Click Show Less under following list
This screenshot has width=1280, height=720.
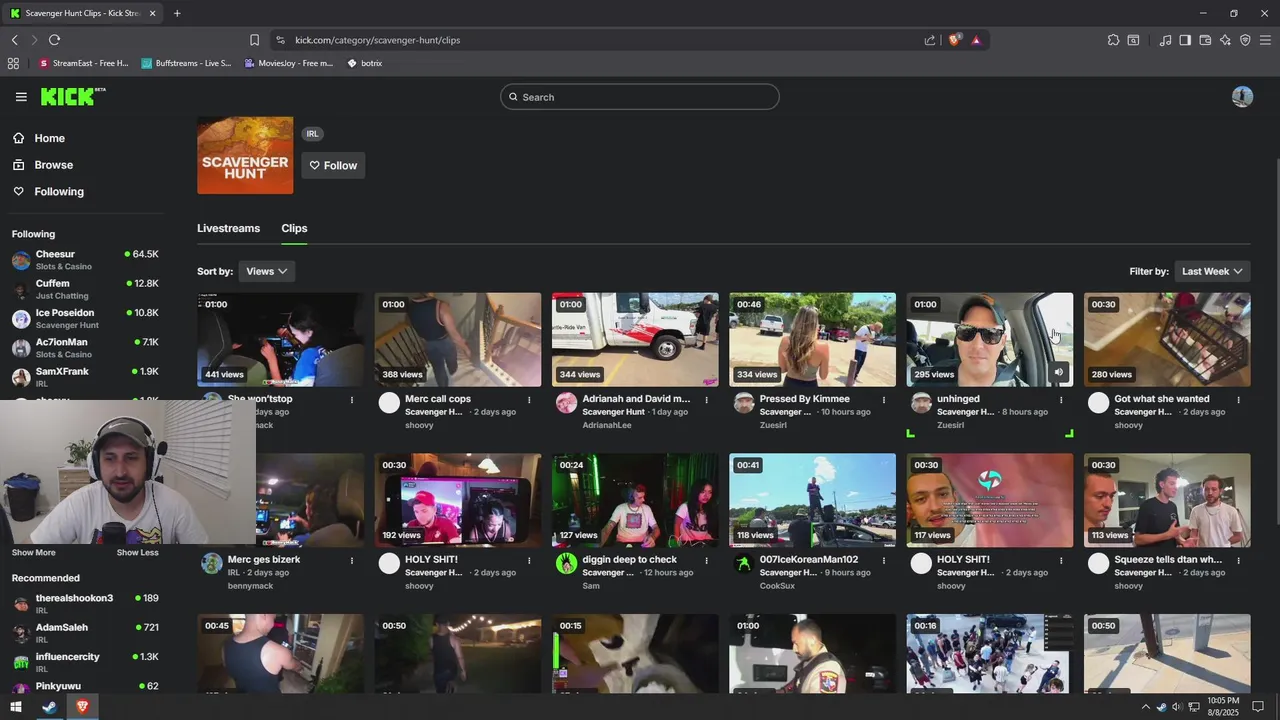pos(137,553)
